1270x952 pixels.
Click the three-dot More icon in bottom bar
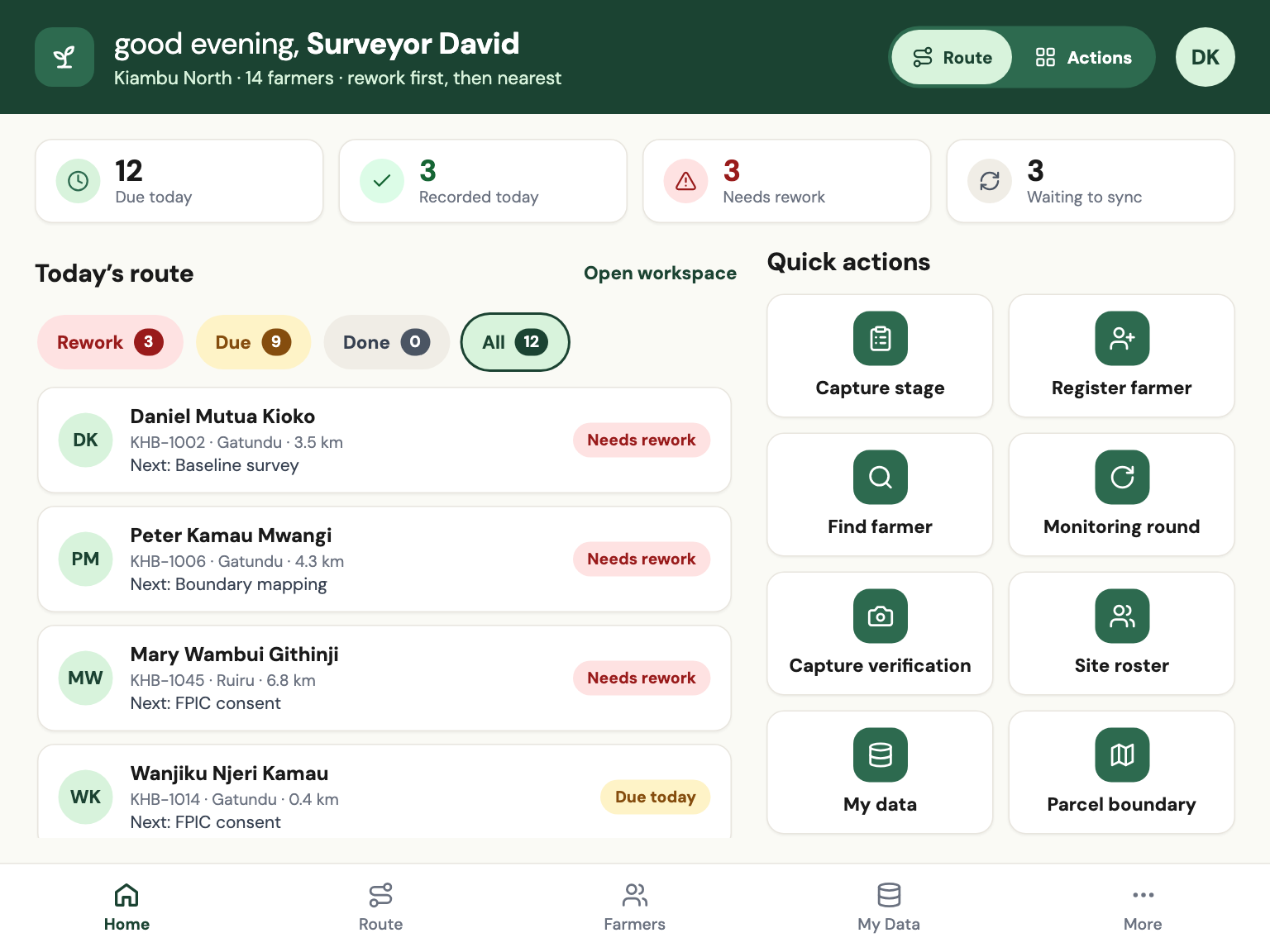(1143, 895)
